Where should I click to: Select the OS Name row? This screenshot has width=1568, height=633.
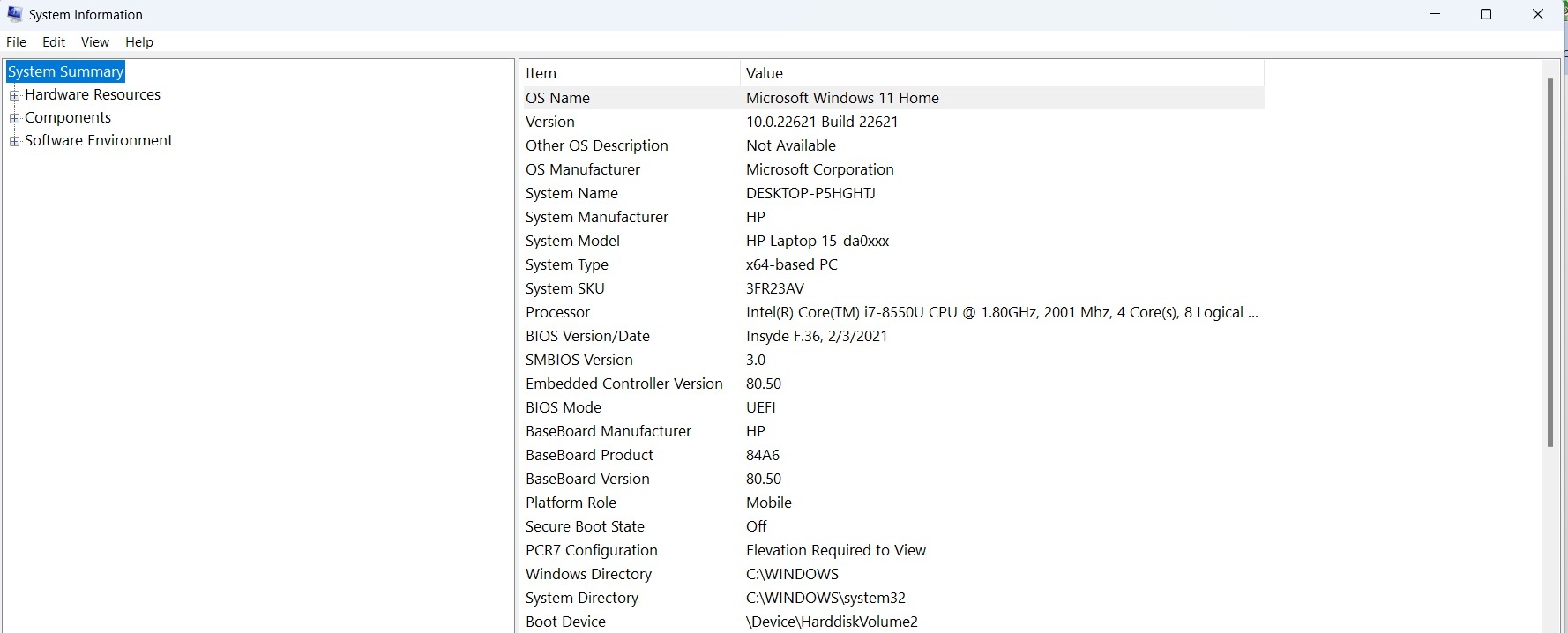[x=892, y=98]
